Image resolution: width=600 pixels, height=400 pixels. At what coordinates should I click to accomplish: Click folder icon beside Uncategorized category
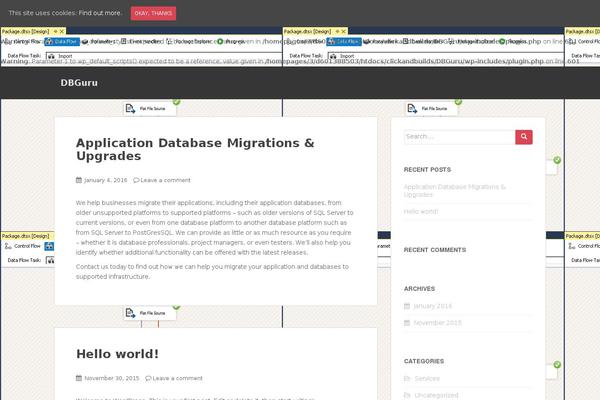pyautogui.click(x=407, y=395)
